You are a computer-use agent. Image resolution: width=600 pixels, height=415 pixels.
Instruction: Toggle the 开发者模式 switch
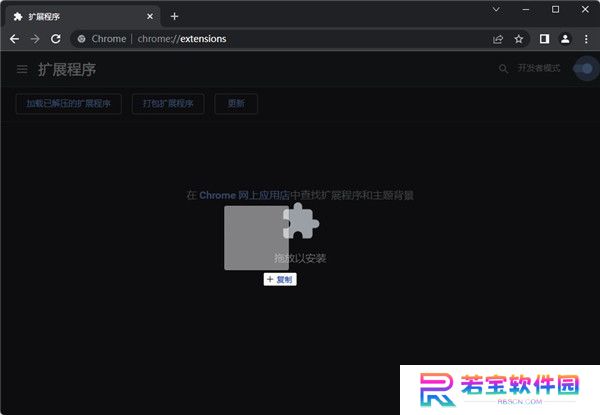[x=583, y=68]
